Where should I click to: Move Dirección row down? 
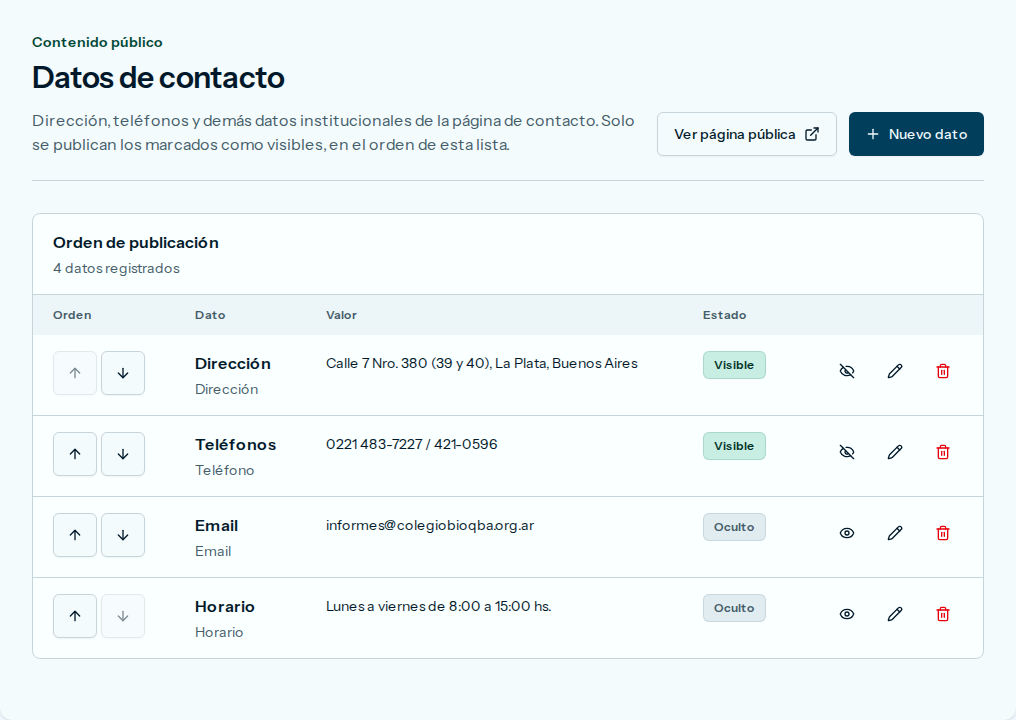[x=123, y=373]
